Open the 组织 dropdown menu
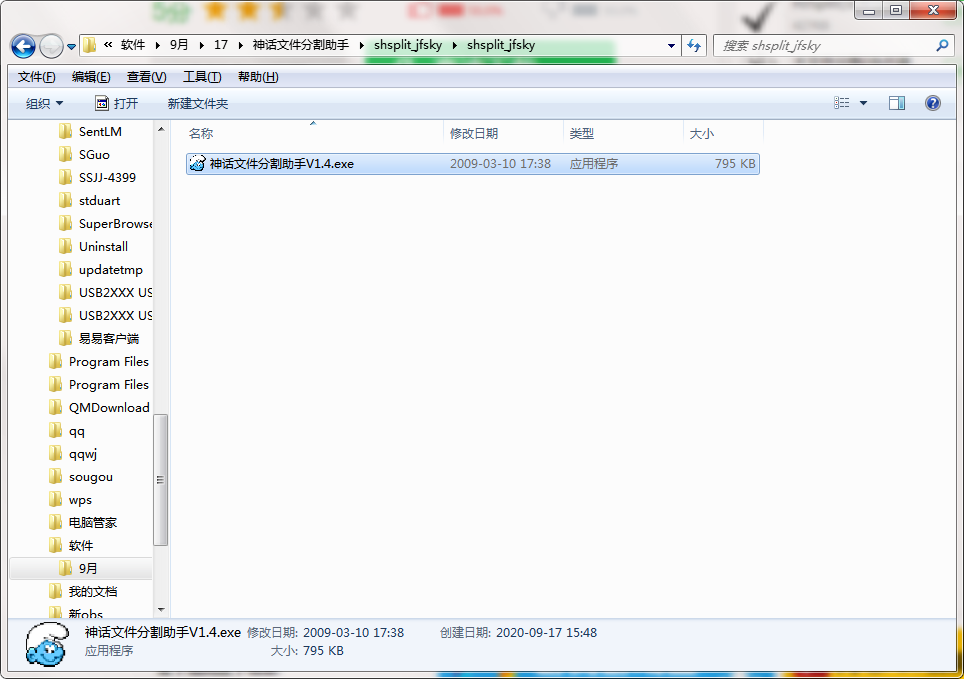 pyautogui.click(x=44, y=103)
